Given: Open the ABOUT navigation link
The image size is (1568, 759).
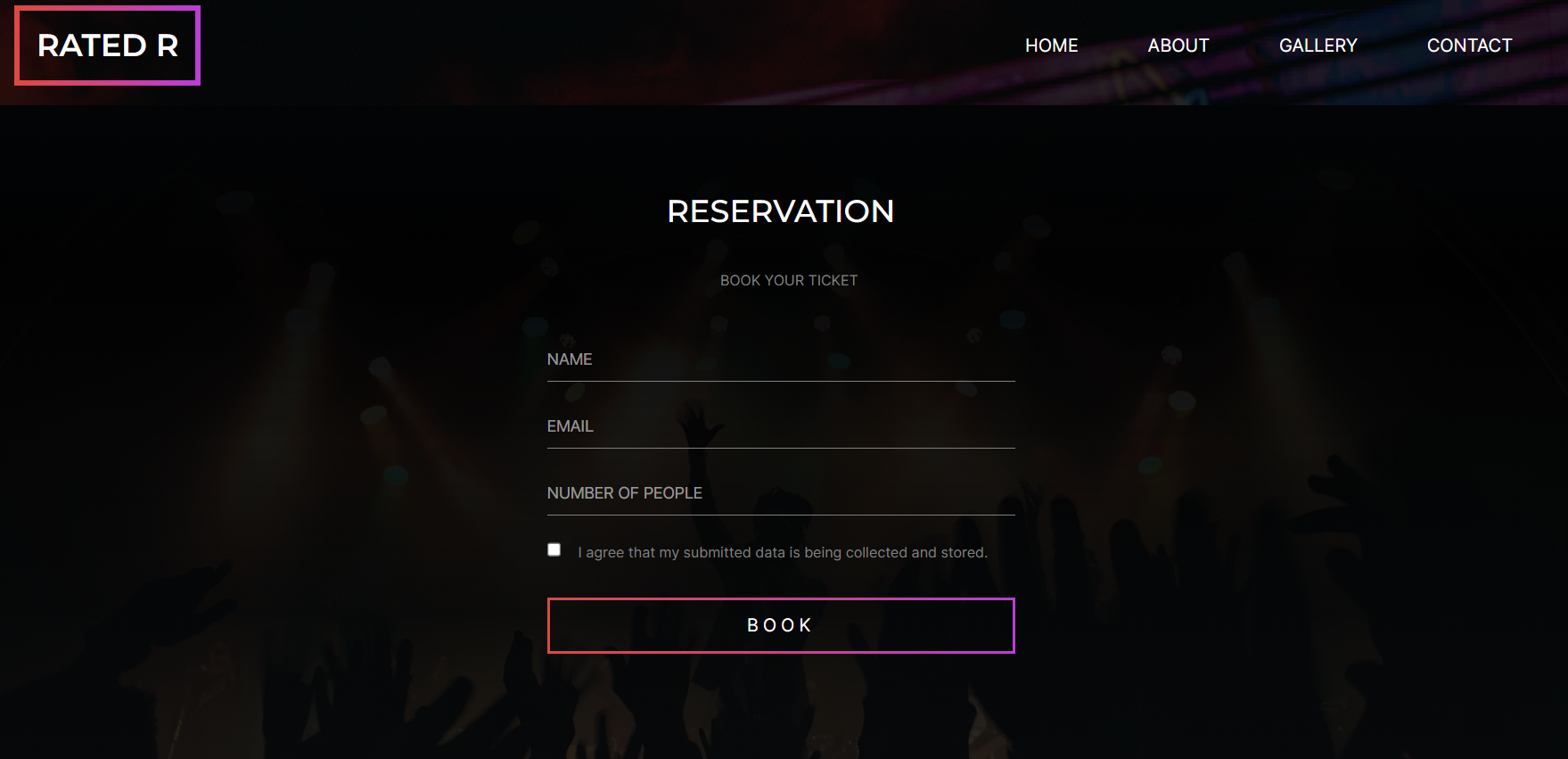Looking at the screenshot, I should click(1178, 45).
